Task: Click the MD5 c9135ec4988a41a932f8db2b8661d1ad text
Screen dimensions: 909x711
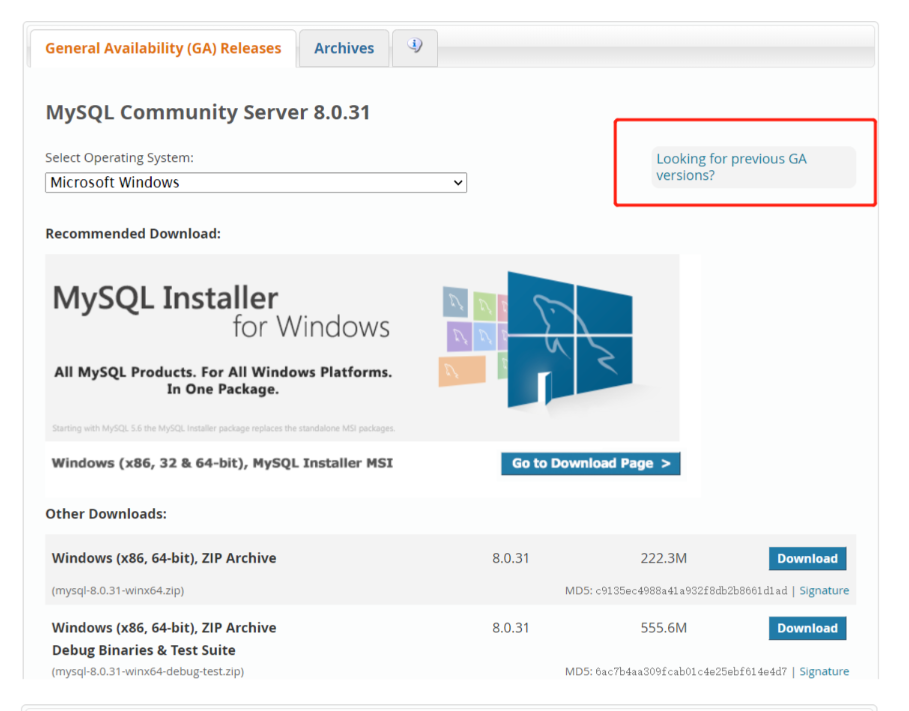Action: click(676, 590)
